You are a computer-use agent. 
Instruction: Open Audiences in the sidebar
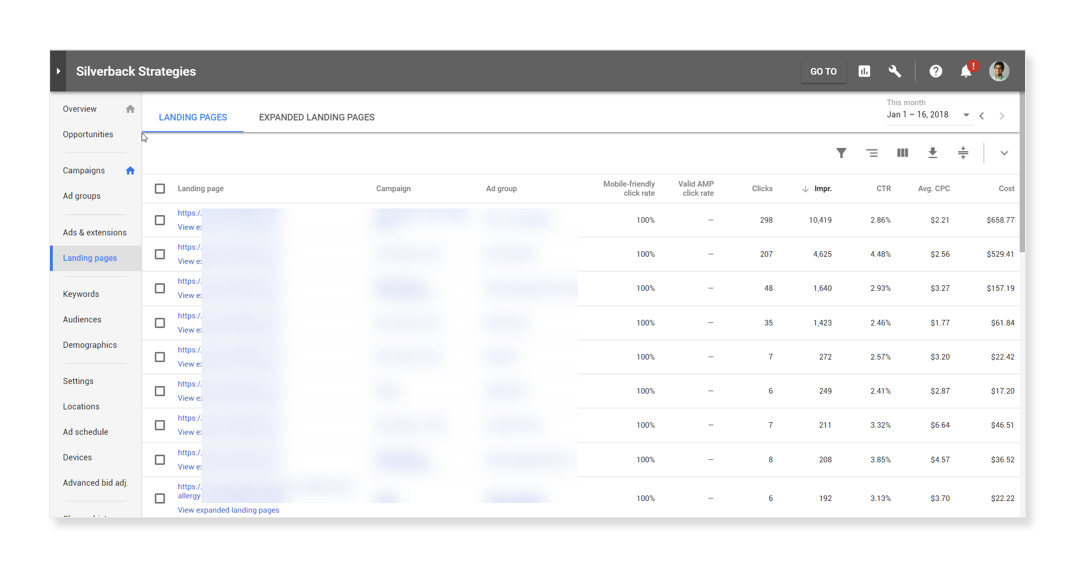[x=82, y=319]
